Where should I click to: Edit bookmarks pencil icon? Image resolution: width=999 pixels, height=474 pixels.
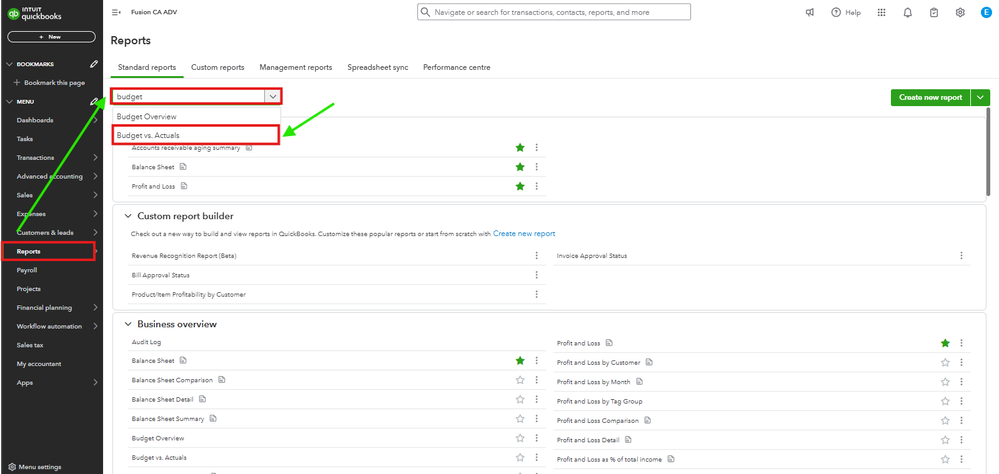[94, 64]
